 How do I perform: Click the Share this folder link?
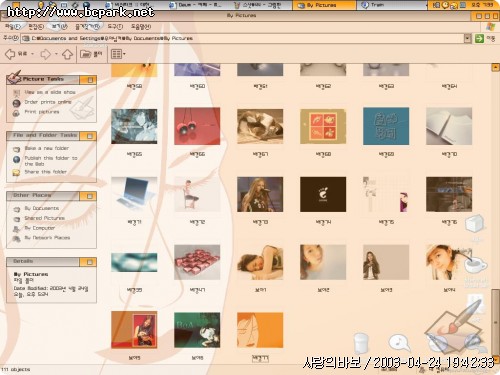pos(46,172)
